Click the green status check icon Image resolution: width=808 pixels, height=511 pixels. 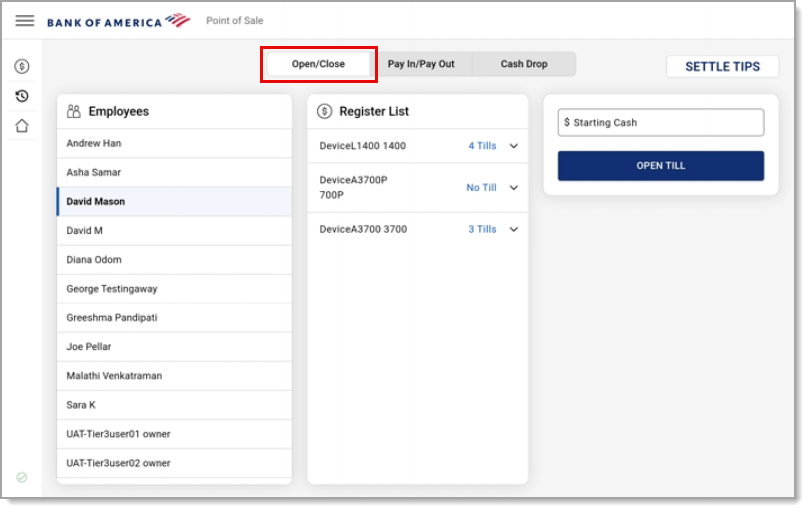click(x=22, y=478)
